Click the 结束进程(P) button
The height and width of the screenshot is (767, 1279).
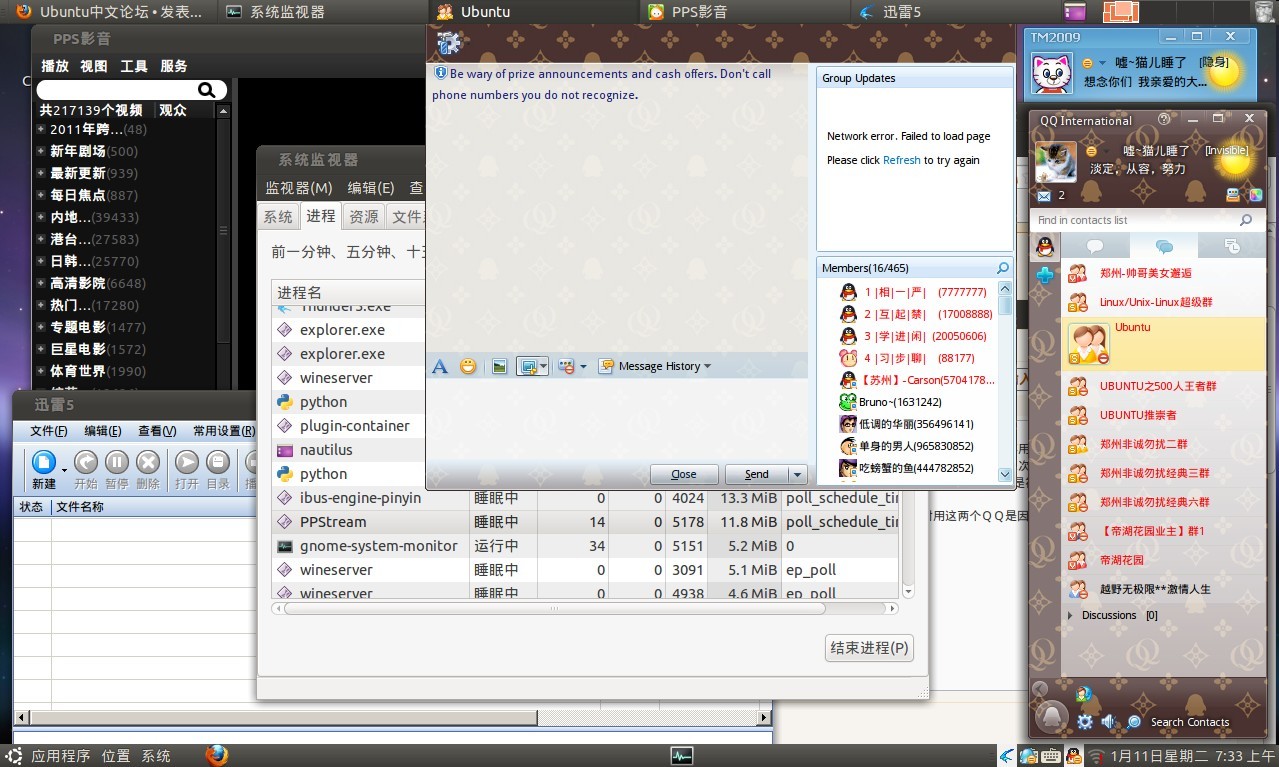(870, 648)
